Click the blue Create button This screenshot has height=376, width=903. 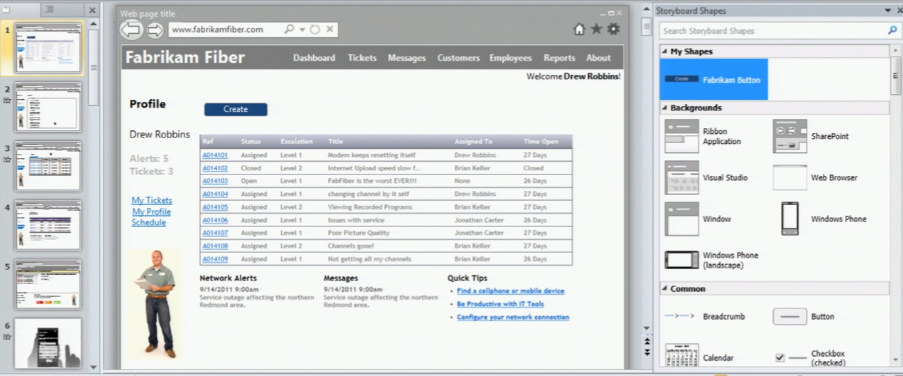(x=236, y=109)
